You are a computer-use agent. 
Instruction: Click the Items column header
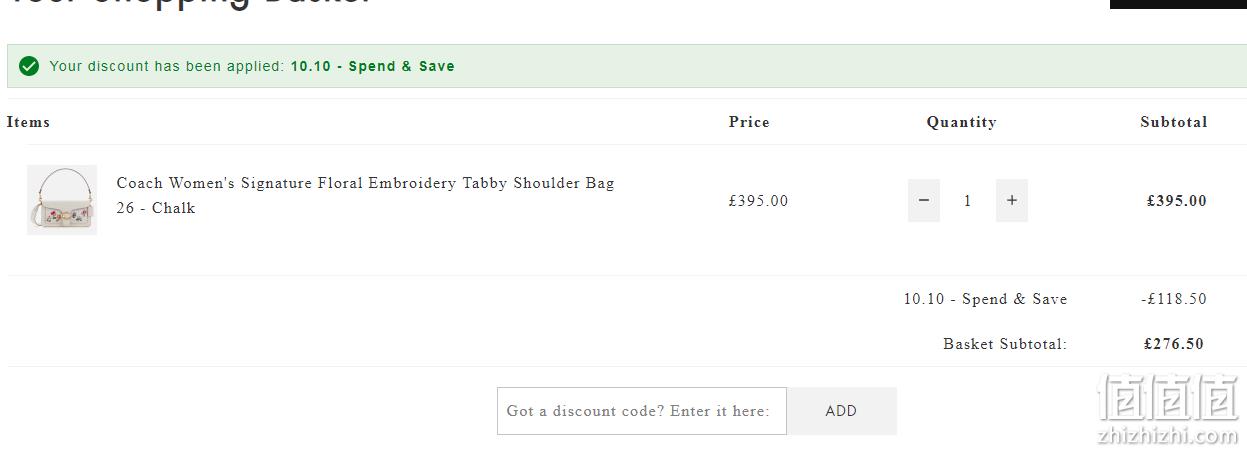pyautogui.click(x=28, y=122)
